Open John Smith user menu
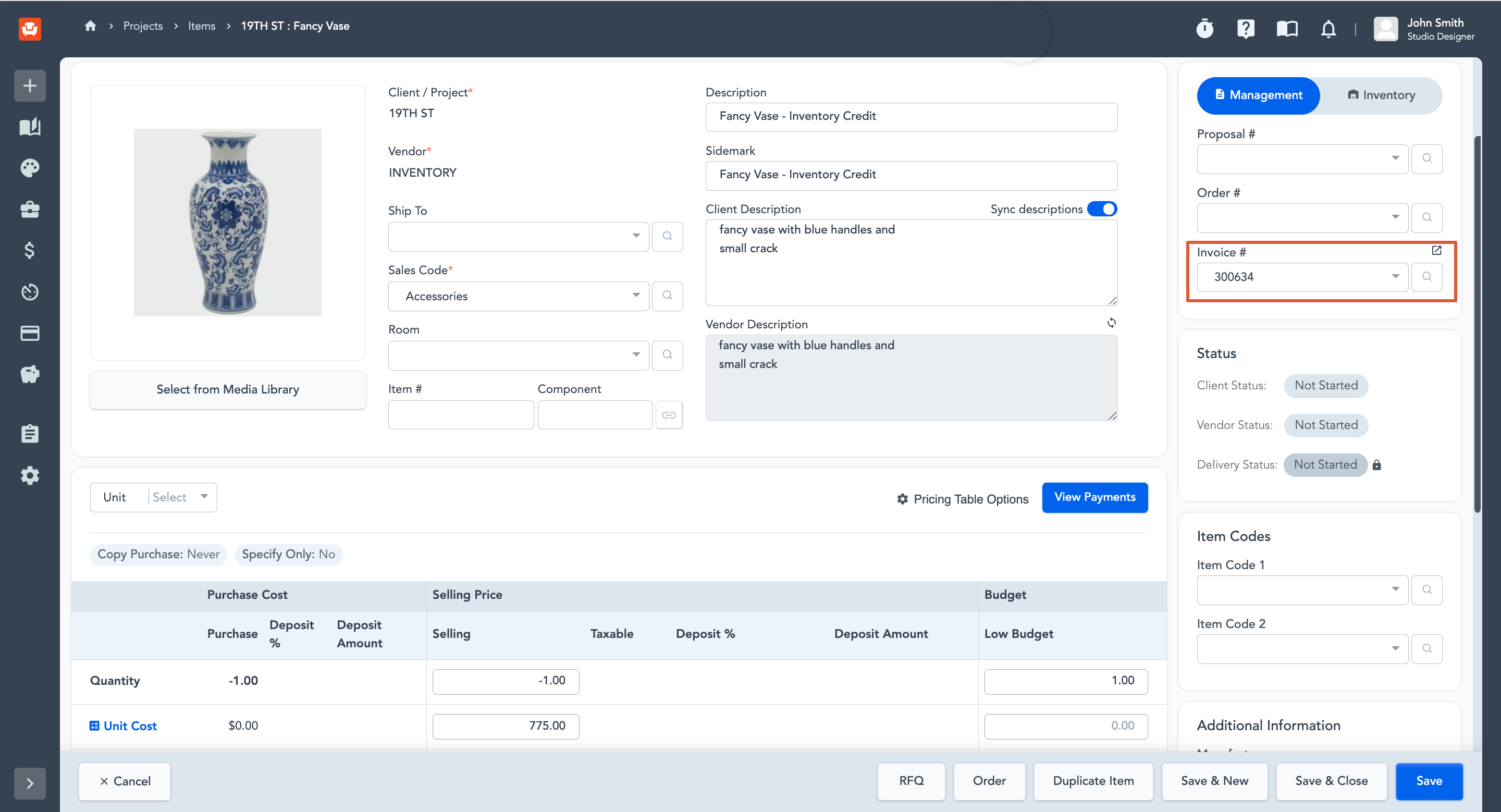The image size is (1501, 812). click(1424, 29)
